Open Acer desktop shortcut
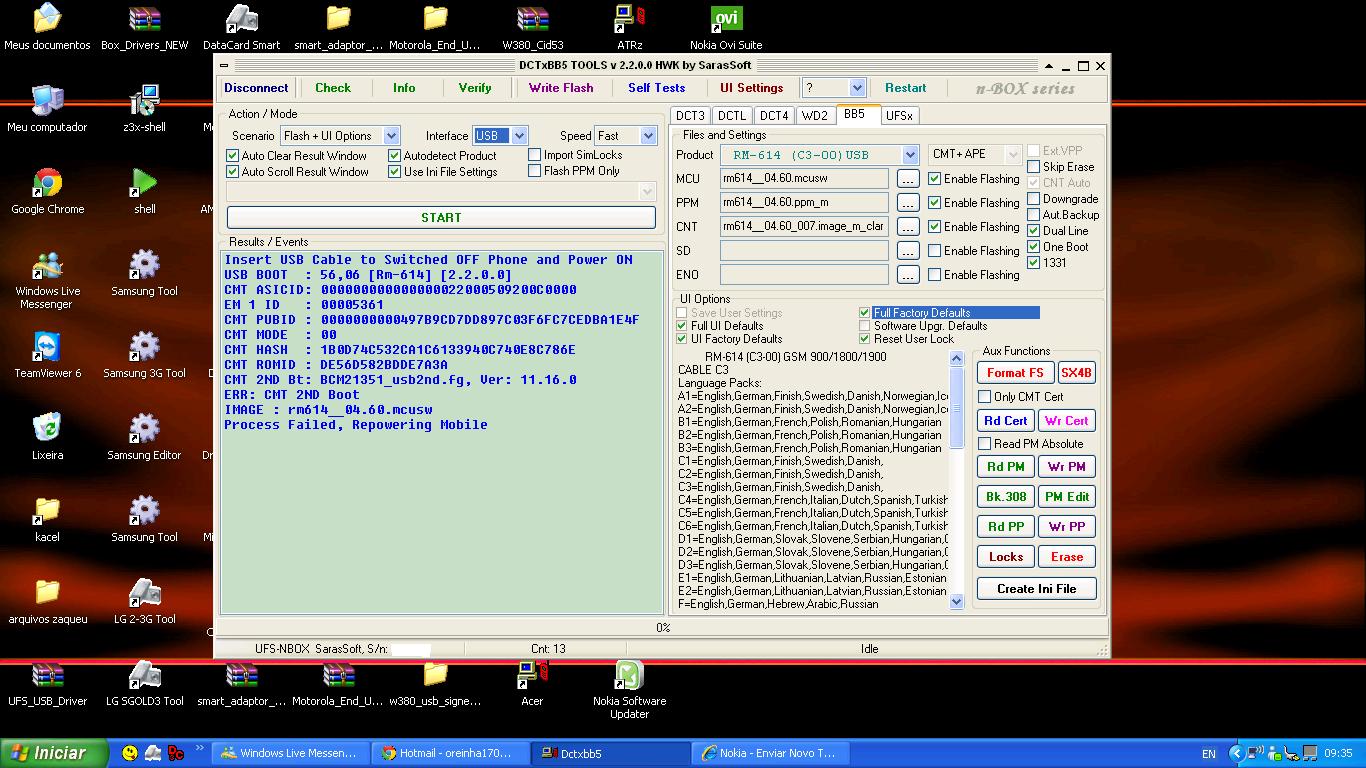 (532, 683)
